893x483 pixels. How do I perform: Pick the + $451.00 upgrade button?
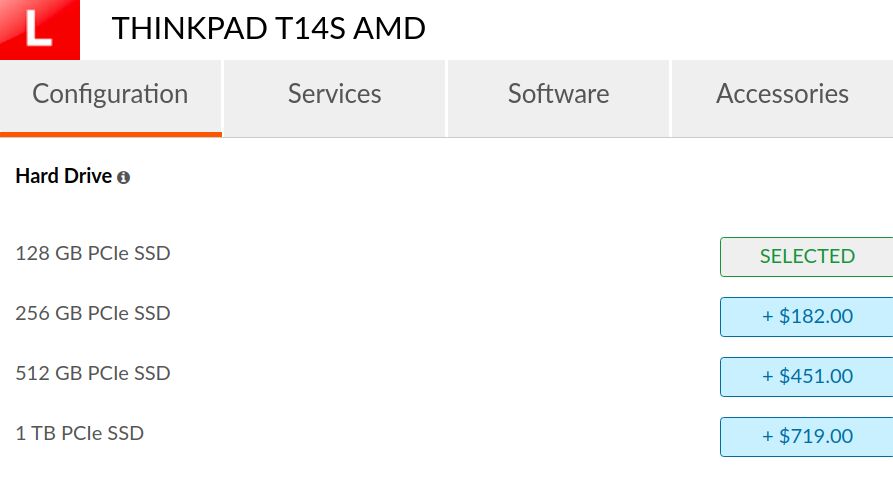click(x=806, y=376)
